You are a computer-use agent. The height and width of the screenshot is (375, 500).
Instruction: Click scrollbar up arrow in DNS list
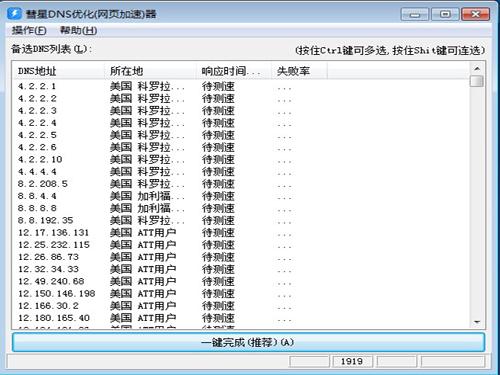point(477,69)
